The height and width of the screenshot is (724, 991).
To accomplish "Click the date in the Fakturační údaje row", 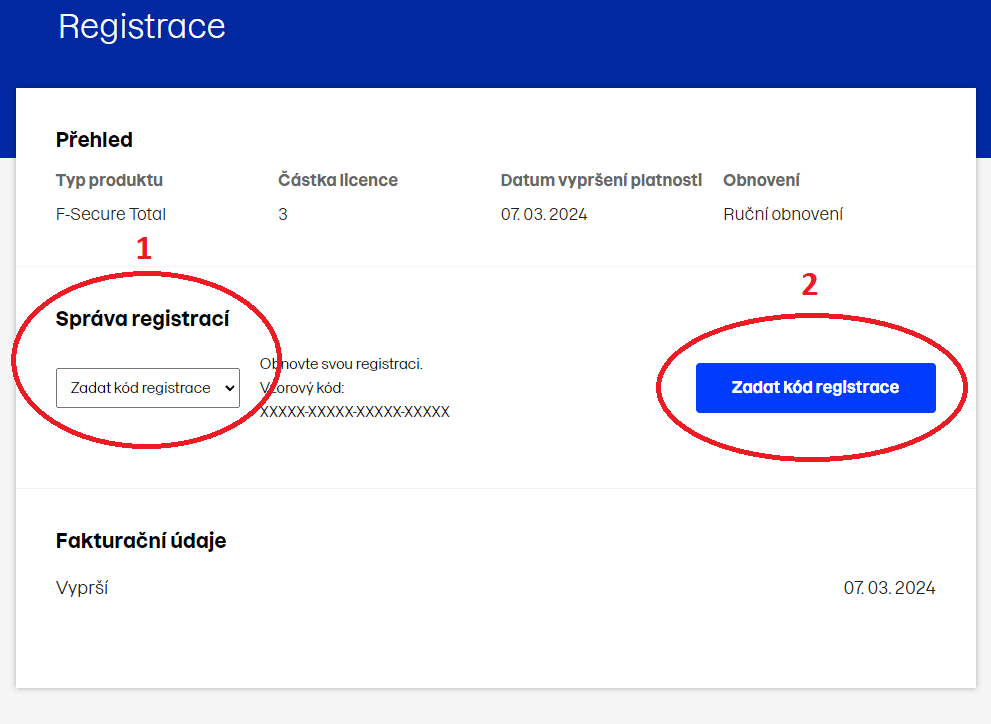I will [x=889, y=588].
